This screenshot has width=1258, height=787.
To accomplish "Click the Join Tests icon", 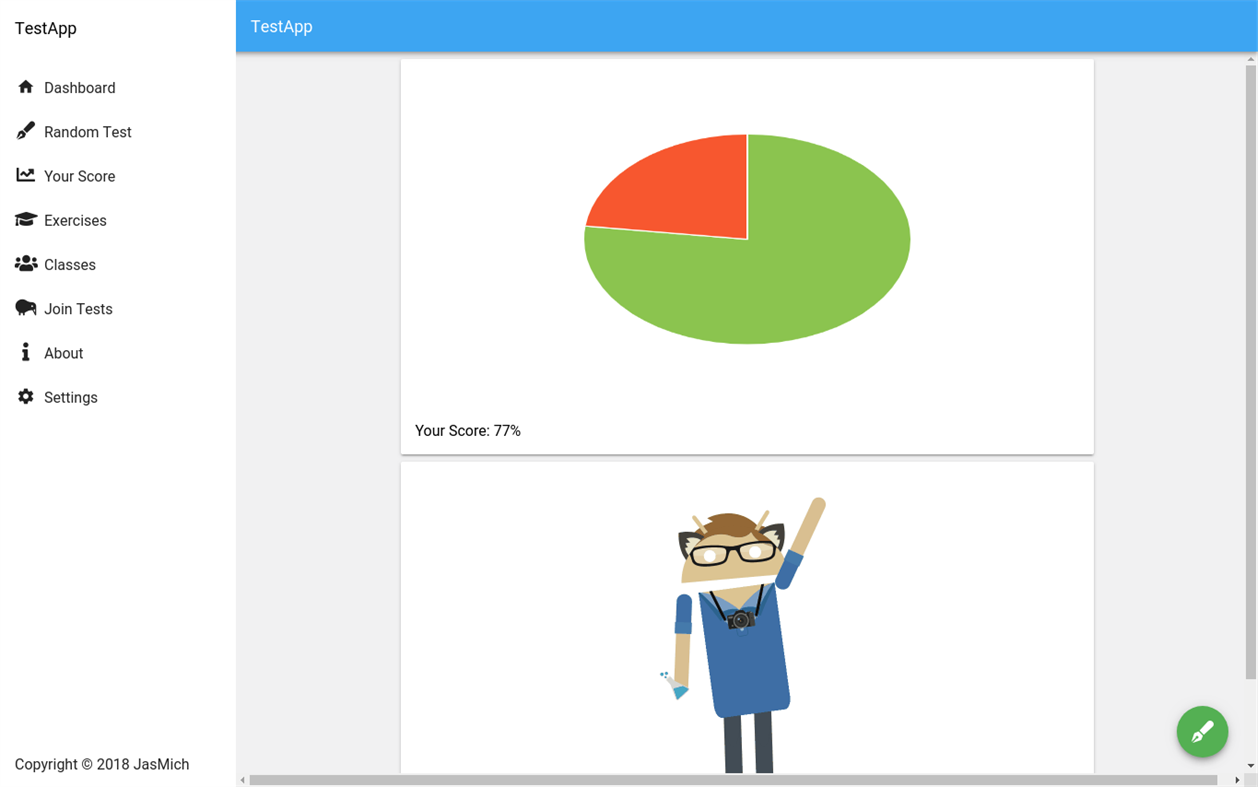I will click(25, 308).
